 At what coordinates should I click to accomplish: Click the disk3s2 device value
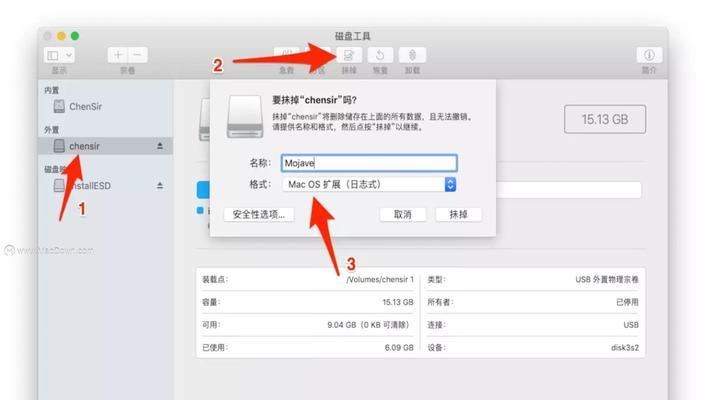click(625, 347)
